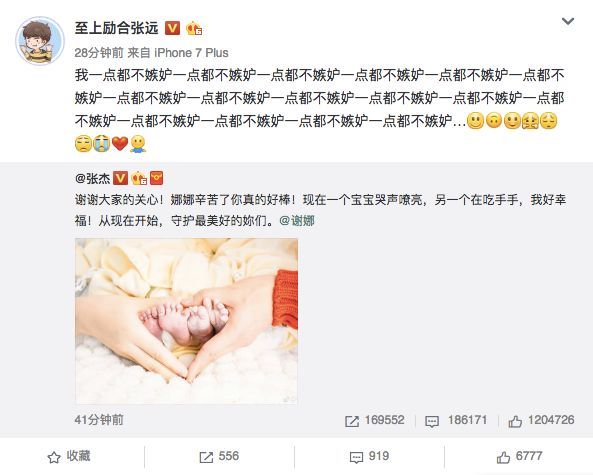Image resolution: width=593 pixels, height=475 pixels.
Task: Open the @张杰 reposted author link
Action: [x=92, y=178]
